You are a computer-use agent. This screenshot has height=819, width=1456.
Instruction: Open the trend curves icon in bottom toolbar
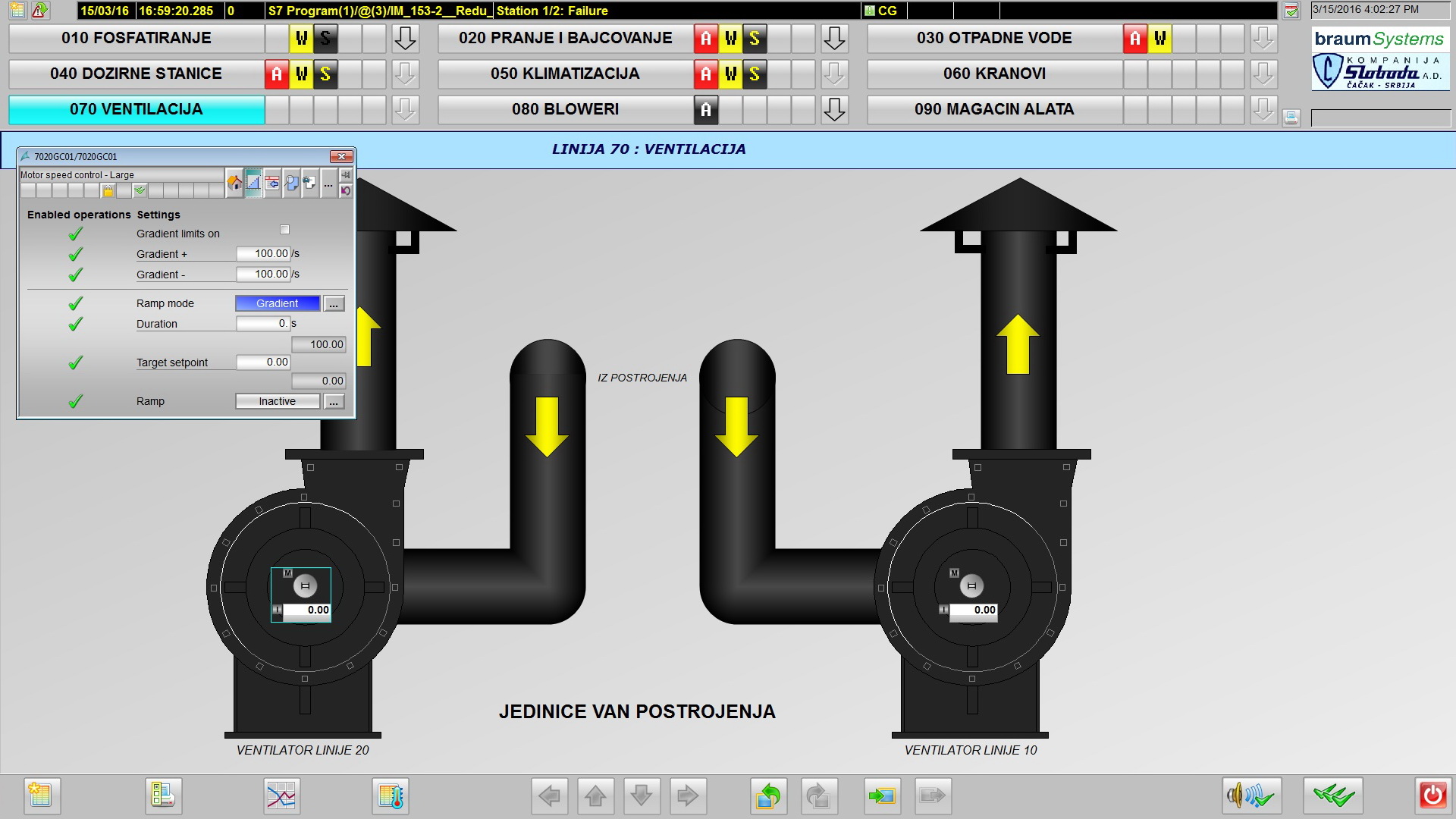281,795
